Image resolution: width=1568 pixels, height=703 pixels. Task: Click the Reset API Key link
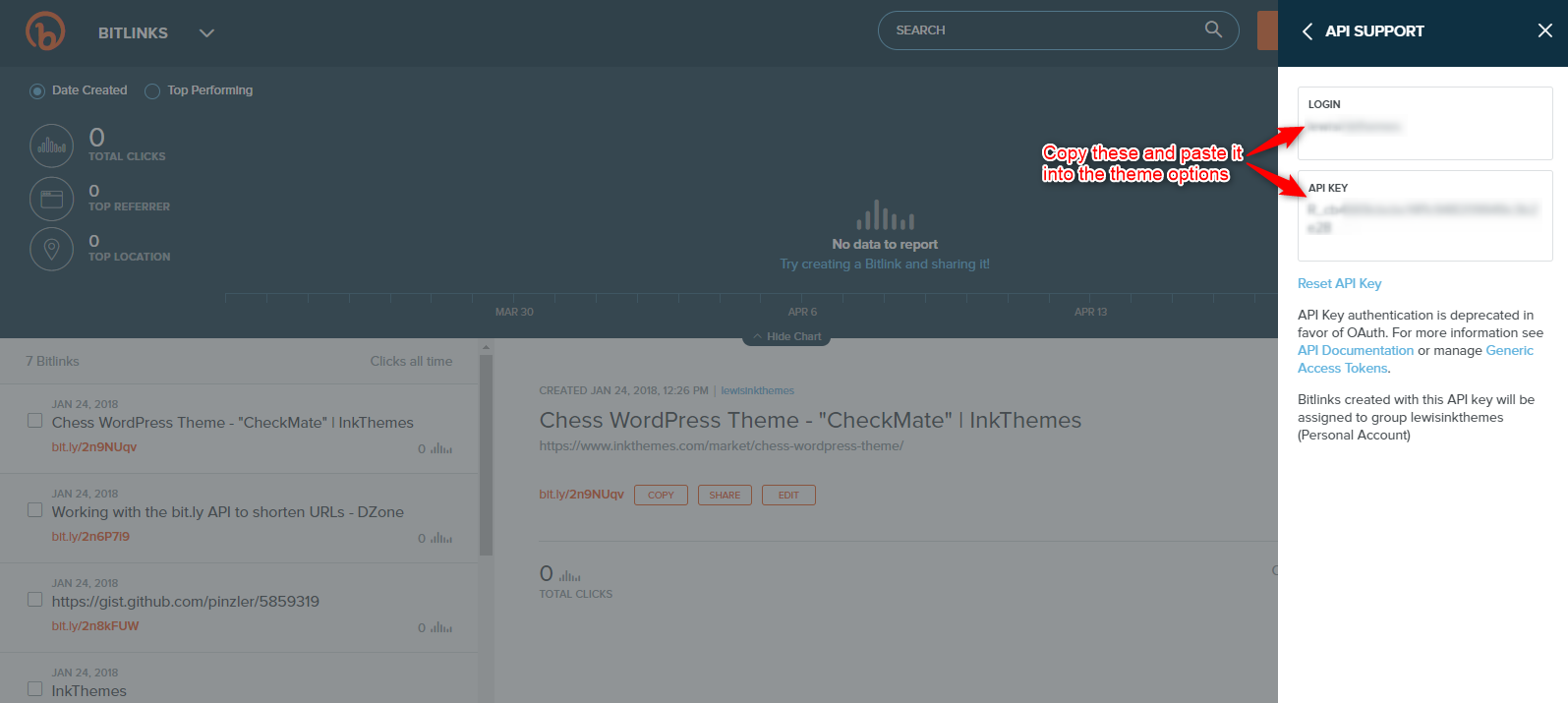point(1339,283)
